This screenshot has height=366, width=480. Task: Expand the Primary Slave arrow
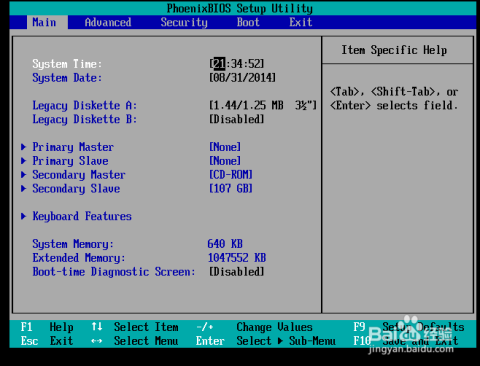pos(23,161)
